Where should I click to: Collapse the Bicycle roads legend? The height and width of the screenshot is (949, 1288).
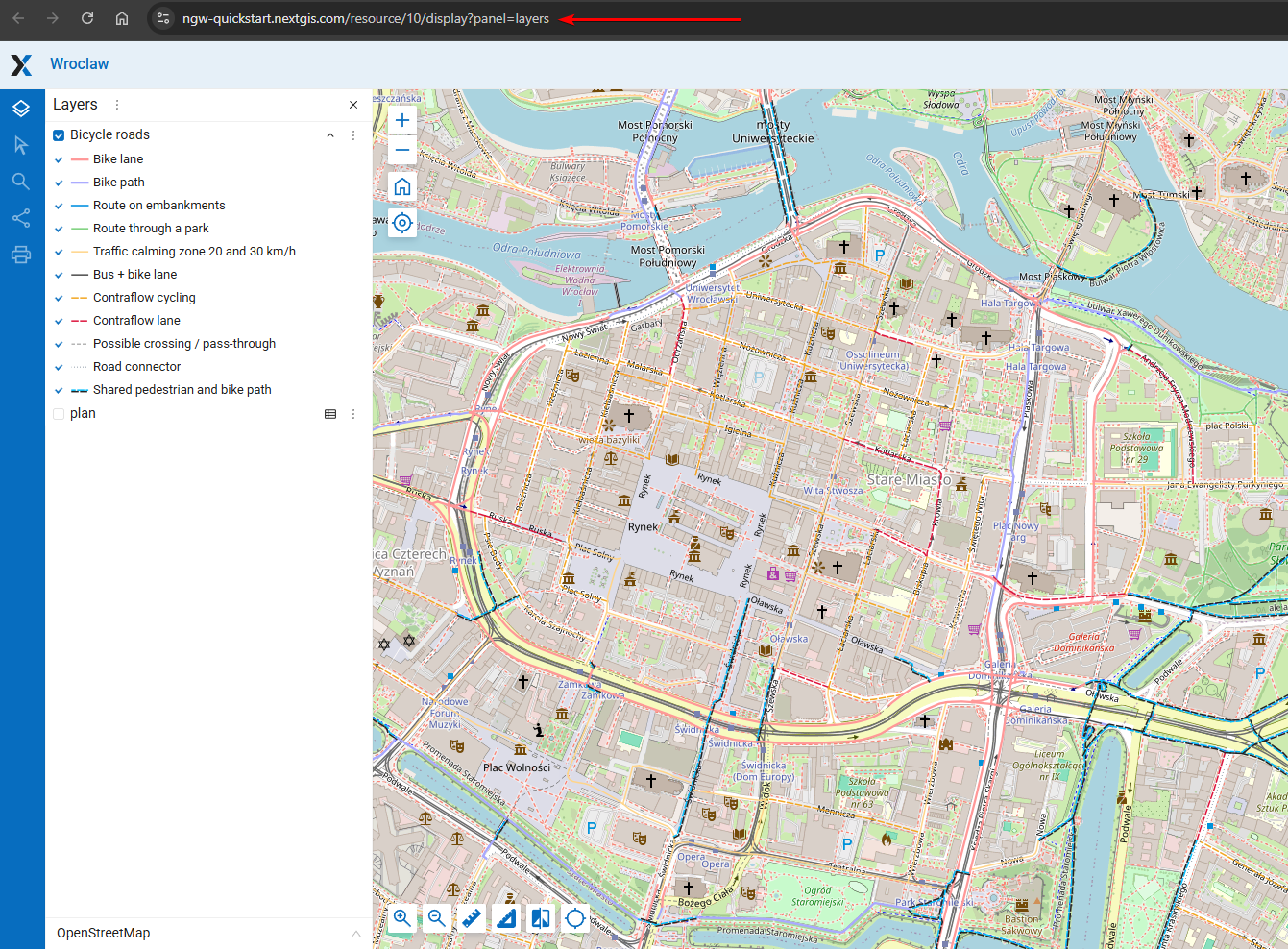pyautogui.click(x=330, y=135)
